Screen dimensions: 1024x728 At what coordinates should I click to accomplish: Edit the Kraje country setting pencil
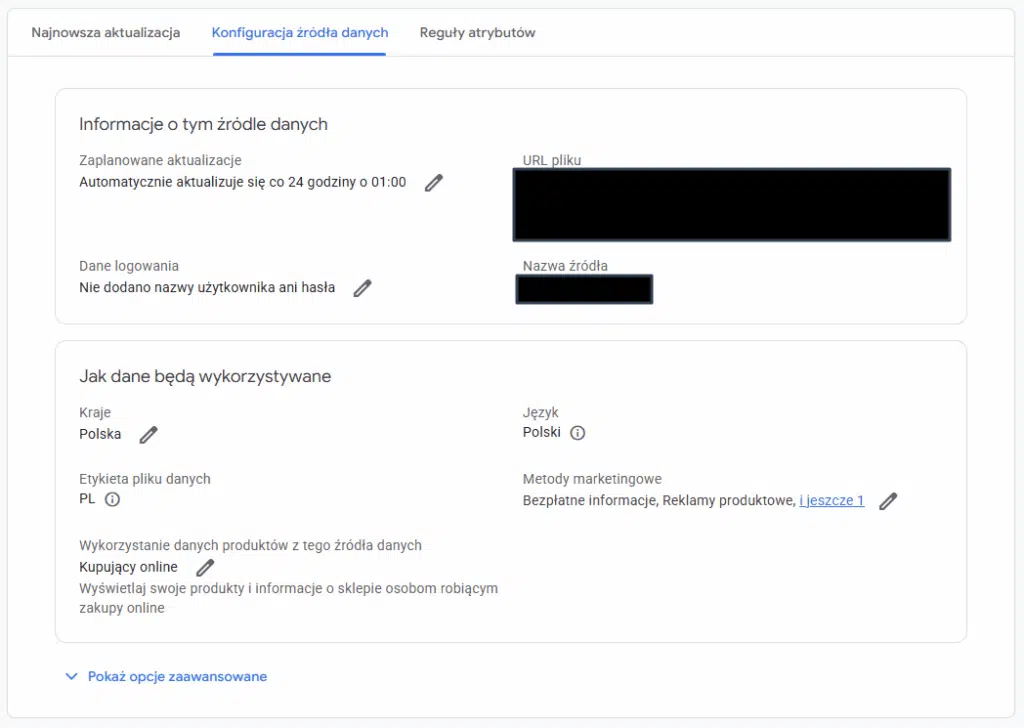(148, 434)
